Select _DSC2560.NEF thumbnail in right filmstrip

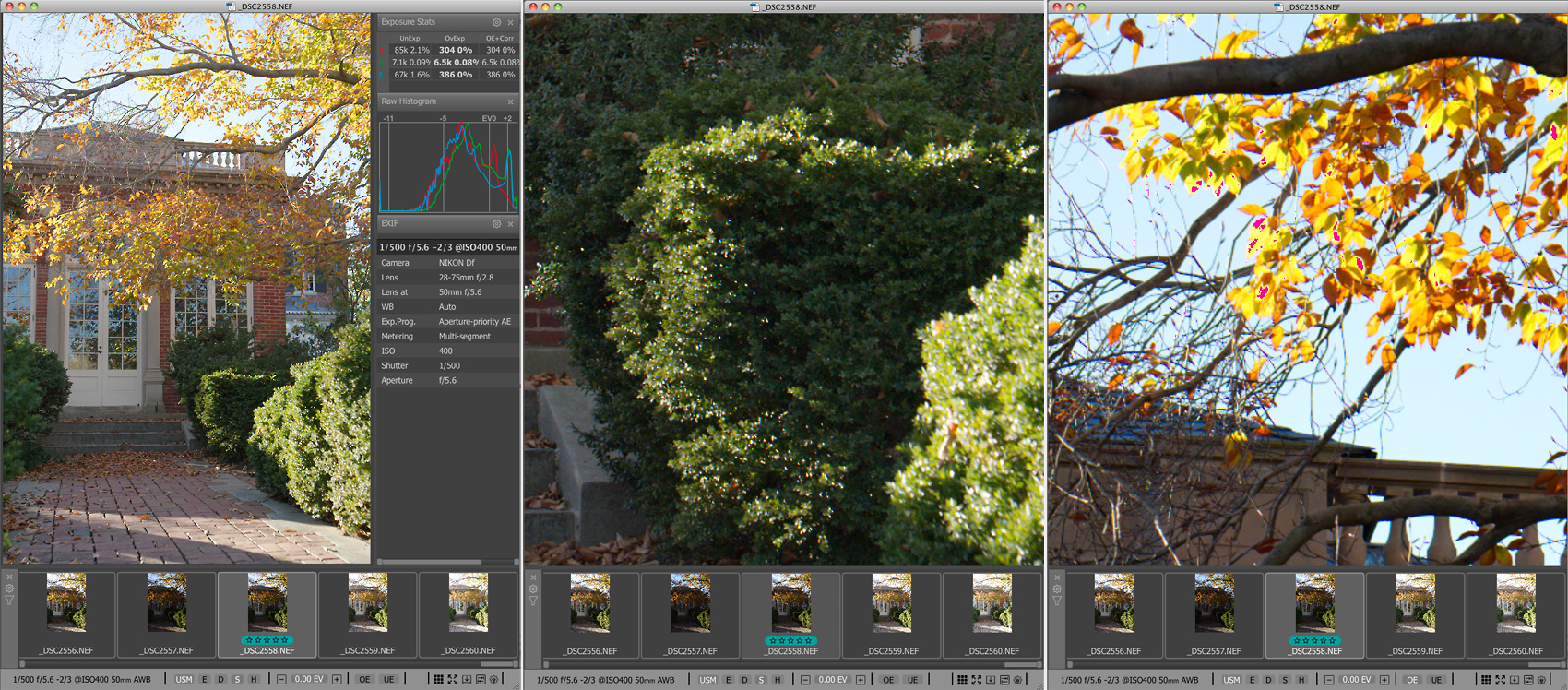click(1516, 609)
